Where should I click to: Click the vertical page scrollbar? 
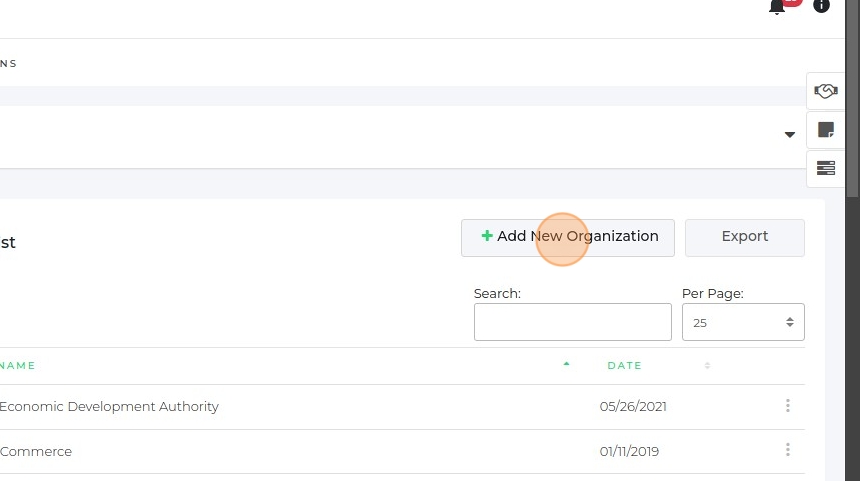click(x=852, y=100)
